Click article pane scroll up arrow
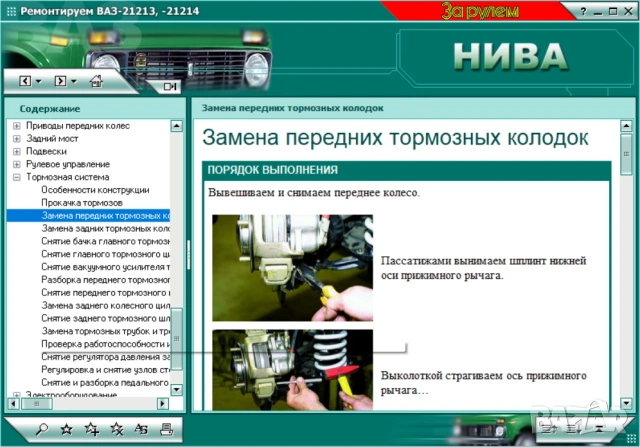The image size is (640, 447). point(626,126)
